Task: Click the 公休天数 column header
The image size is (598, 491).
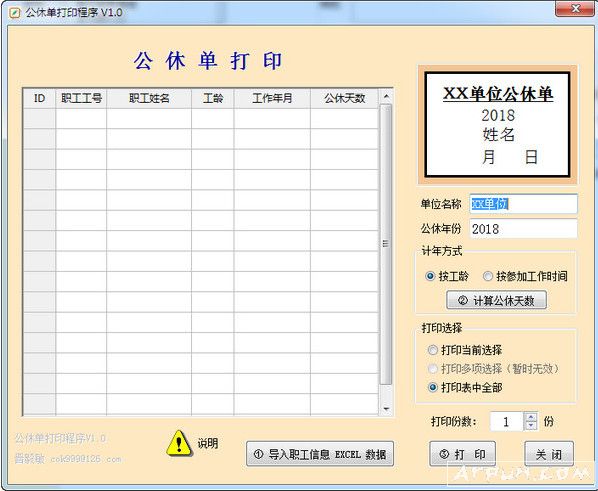Action: [344, 98]
